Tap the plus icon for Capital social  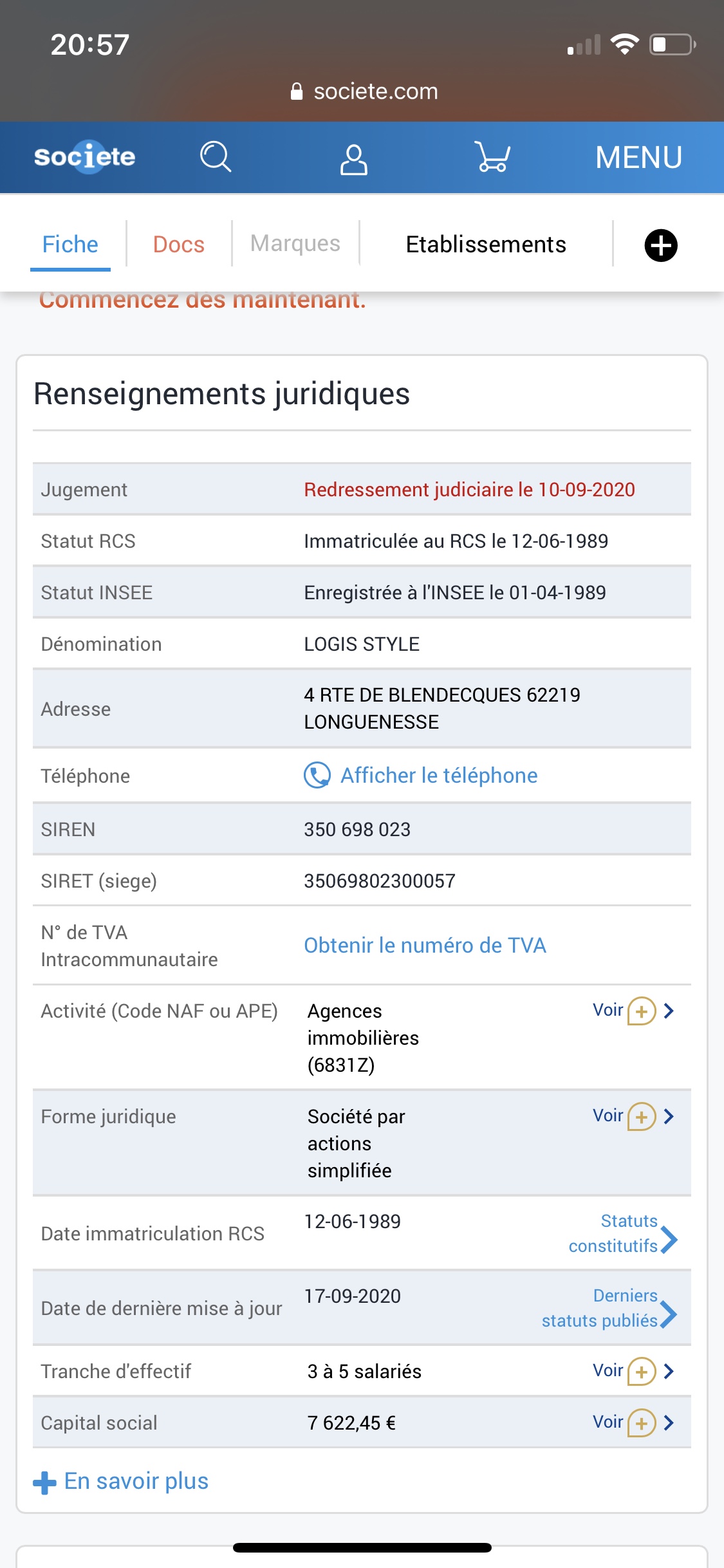coord(642,1423)
